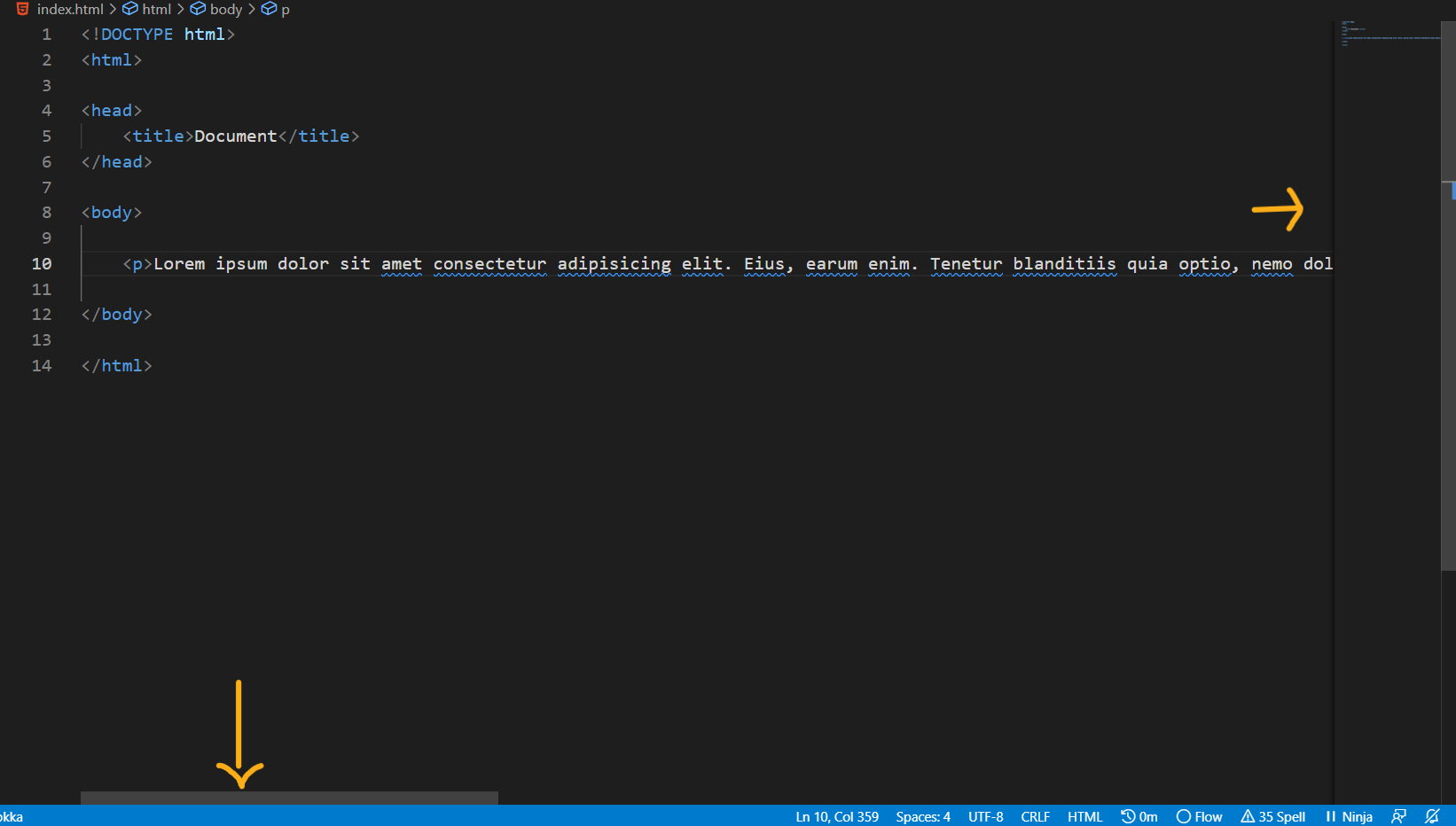Click line number 1 in the gutter
The height and width of the screenshot is (826, 1456).
pyautogui.click(x=47, y=35)
